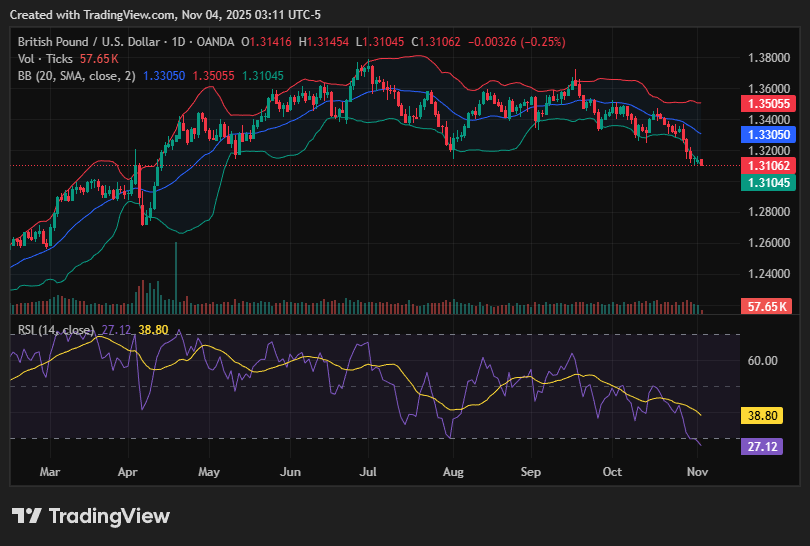
Task: Open the RSI (14, close) indicator legend
Action: coord(56,330)
